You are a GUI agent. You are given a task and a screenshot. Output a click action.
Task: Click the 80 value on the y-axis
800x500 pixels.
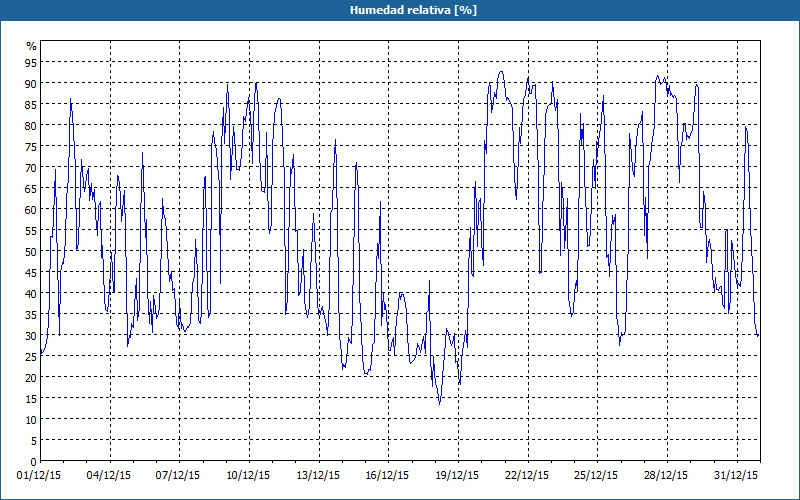click(x=31, y=125)
